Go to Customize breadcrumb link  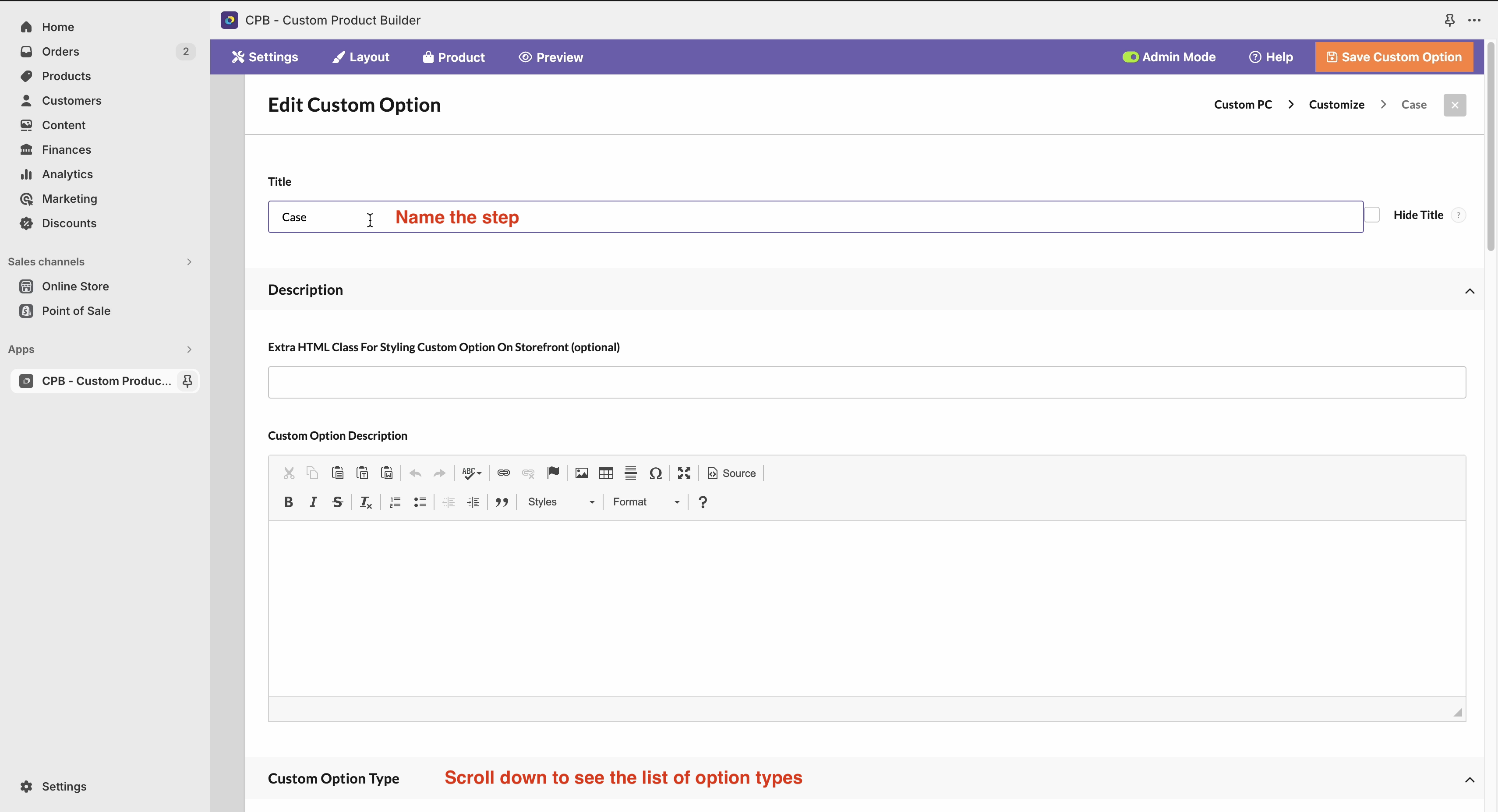coord(1336,105)
